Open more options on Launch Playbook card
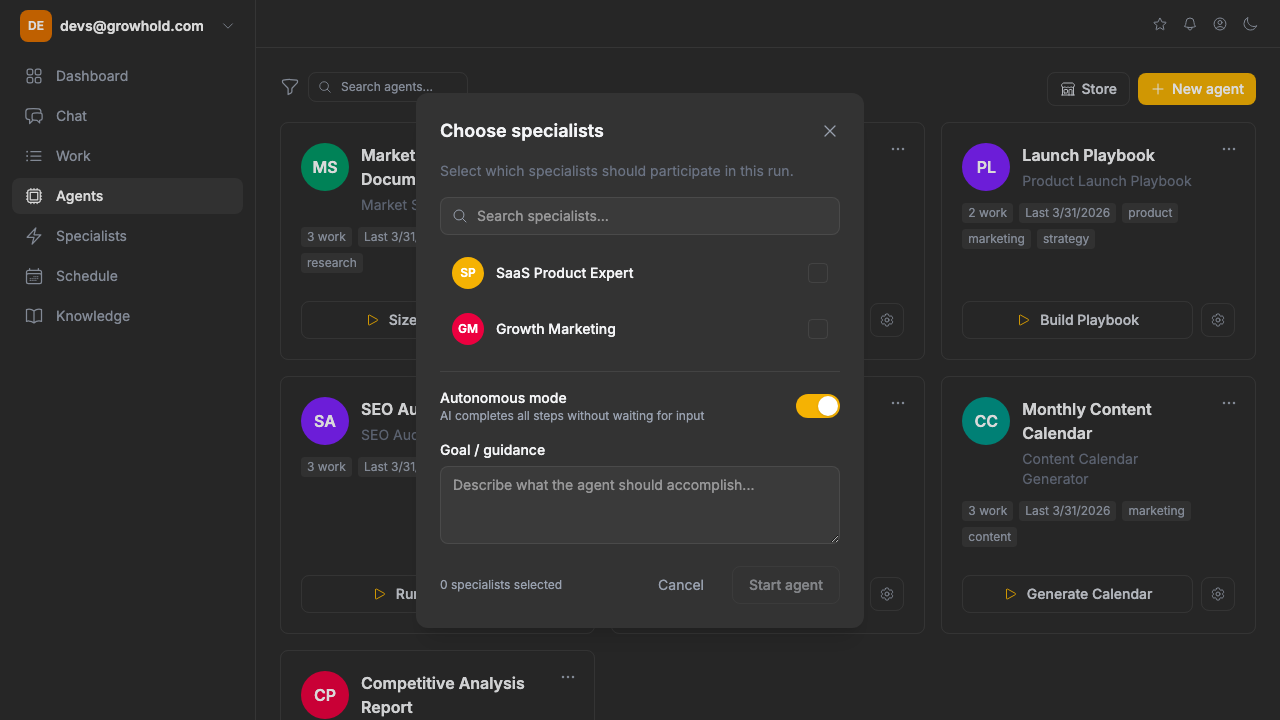 pos(1229,149)
